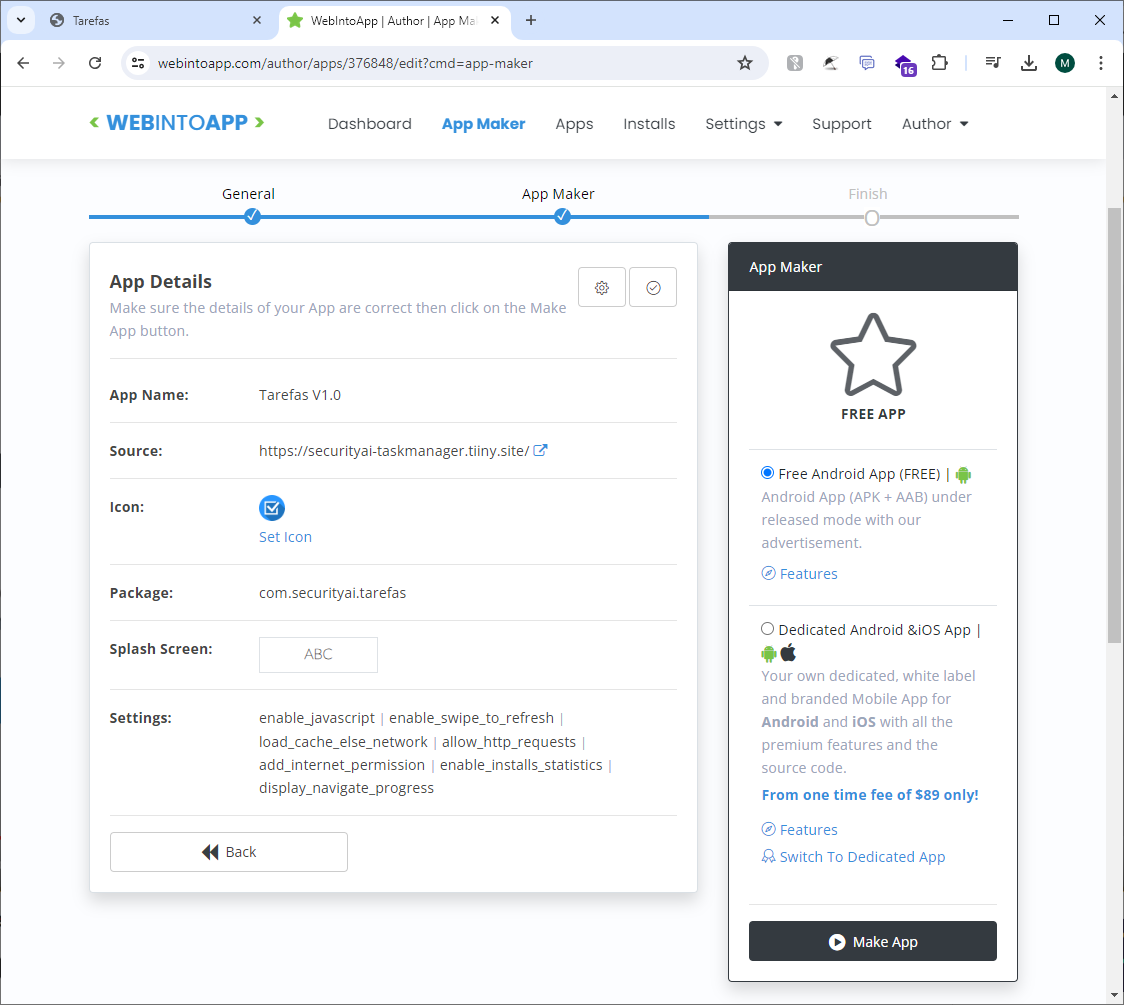
Task: Click the source URL securityai-taskmanager.tiiny.site text
Action: pos(394,451)
